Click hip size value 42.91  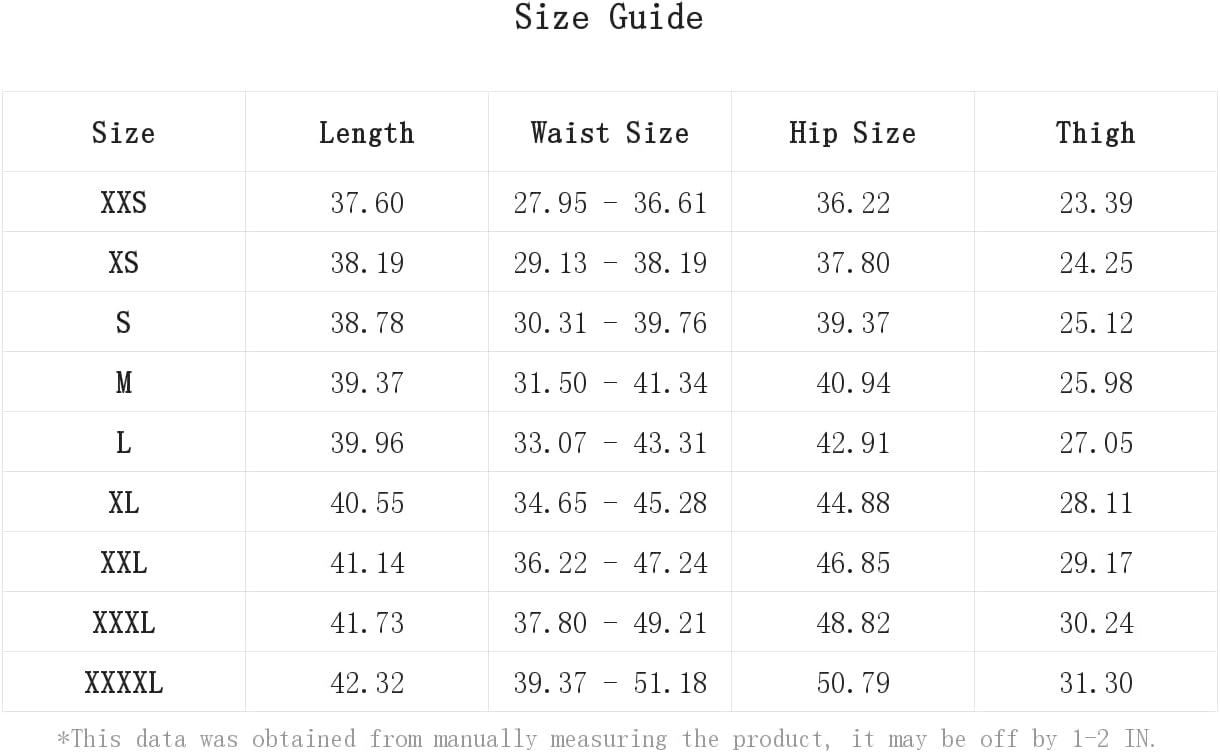[853, 443]
